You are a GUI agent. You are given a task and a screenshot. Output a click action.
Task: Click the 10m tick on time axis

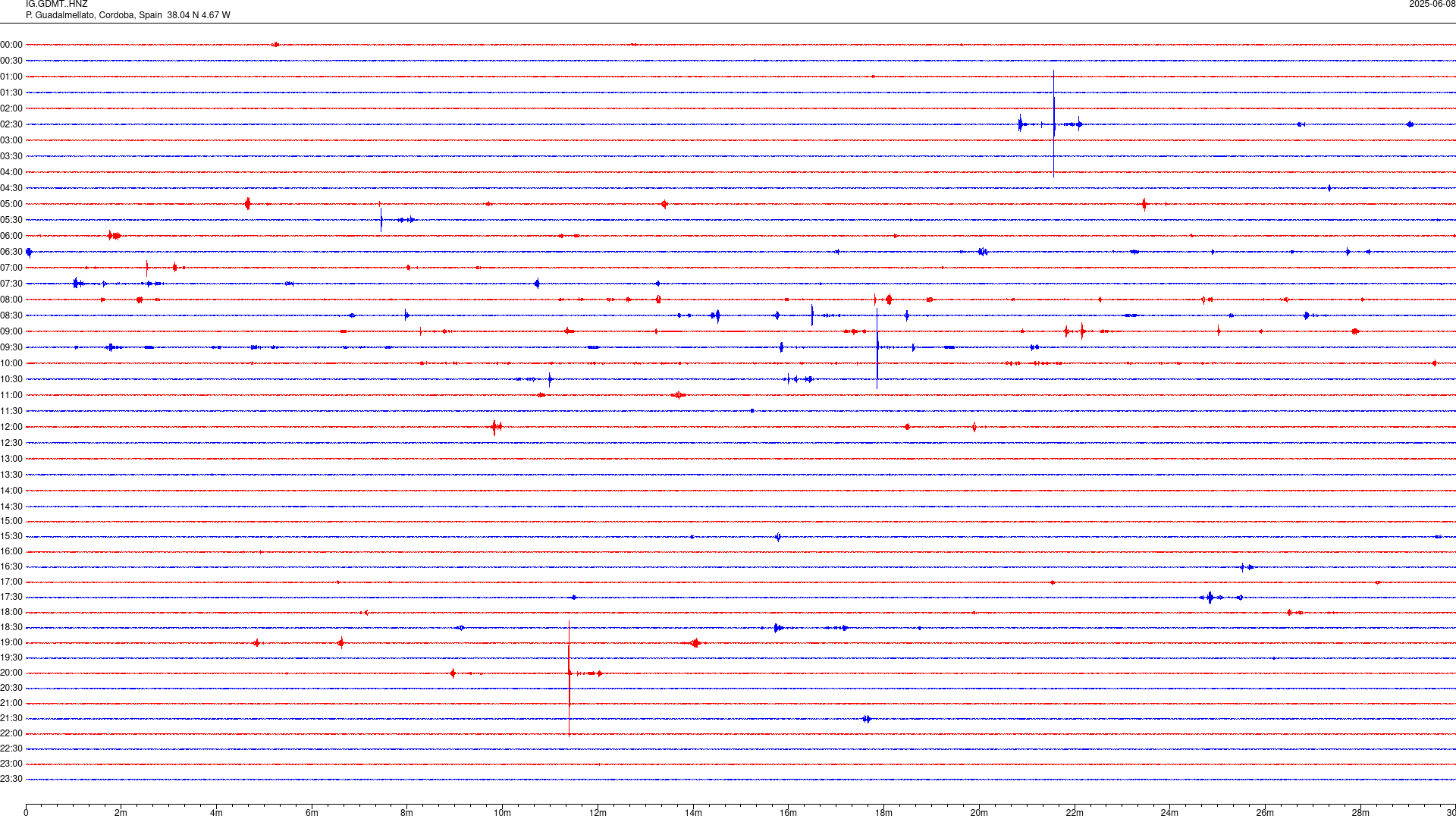click(502, 813)
